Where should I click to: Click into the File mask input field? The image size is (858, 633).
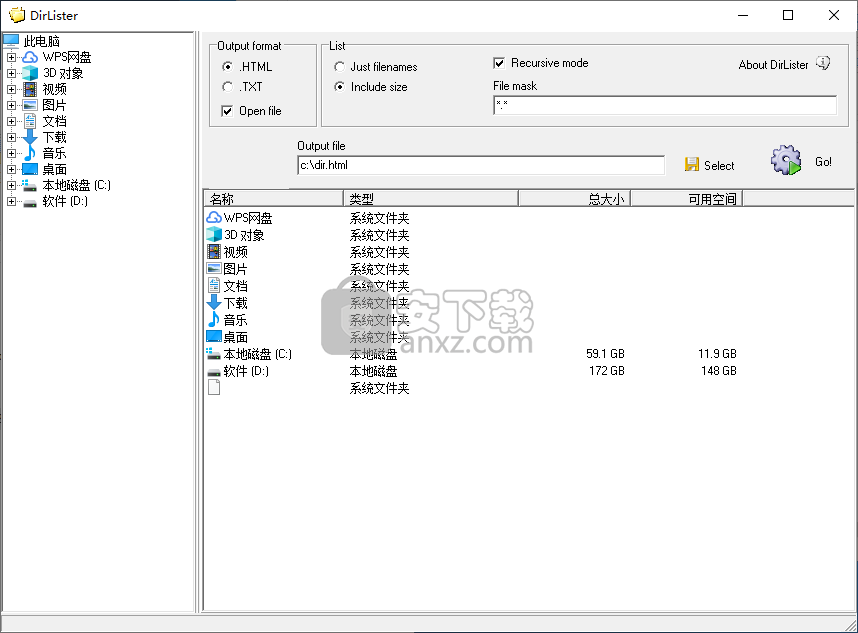[665, 105]
